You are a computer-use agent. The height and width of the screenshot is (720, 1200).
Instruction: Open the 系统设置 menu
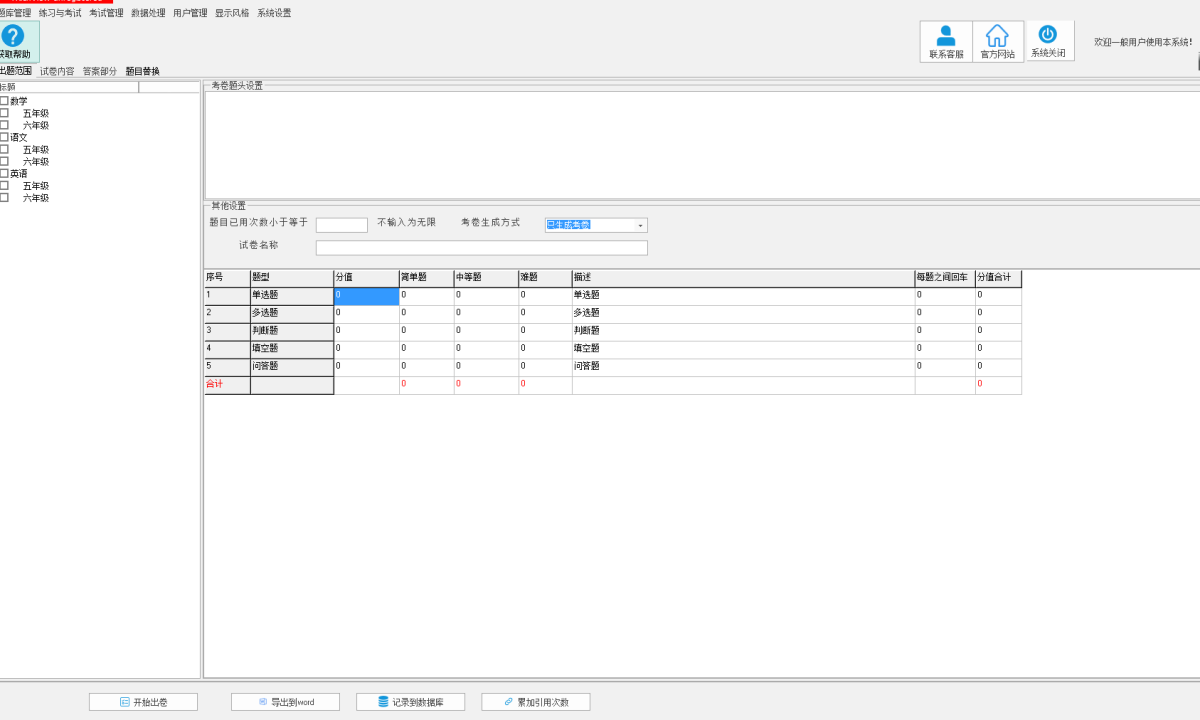tap(274, 13)
